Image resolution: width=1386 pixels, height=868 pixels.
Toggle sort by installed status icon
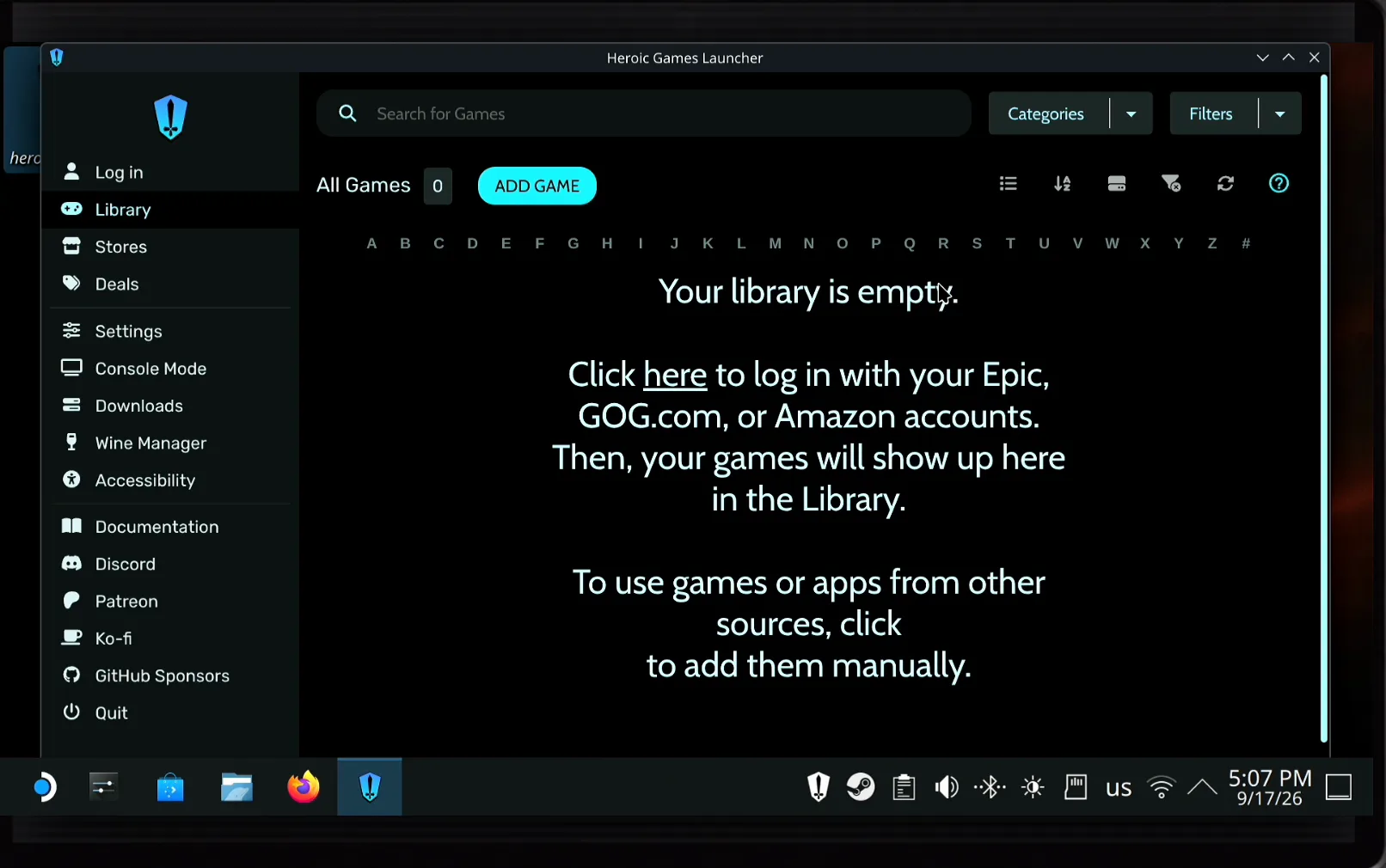click(x=1117, y=184)
